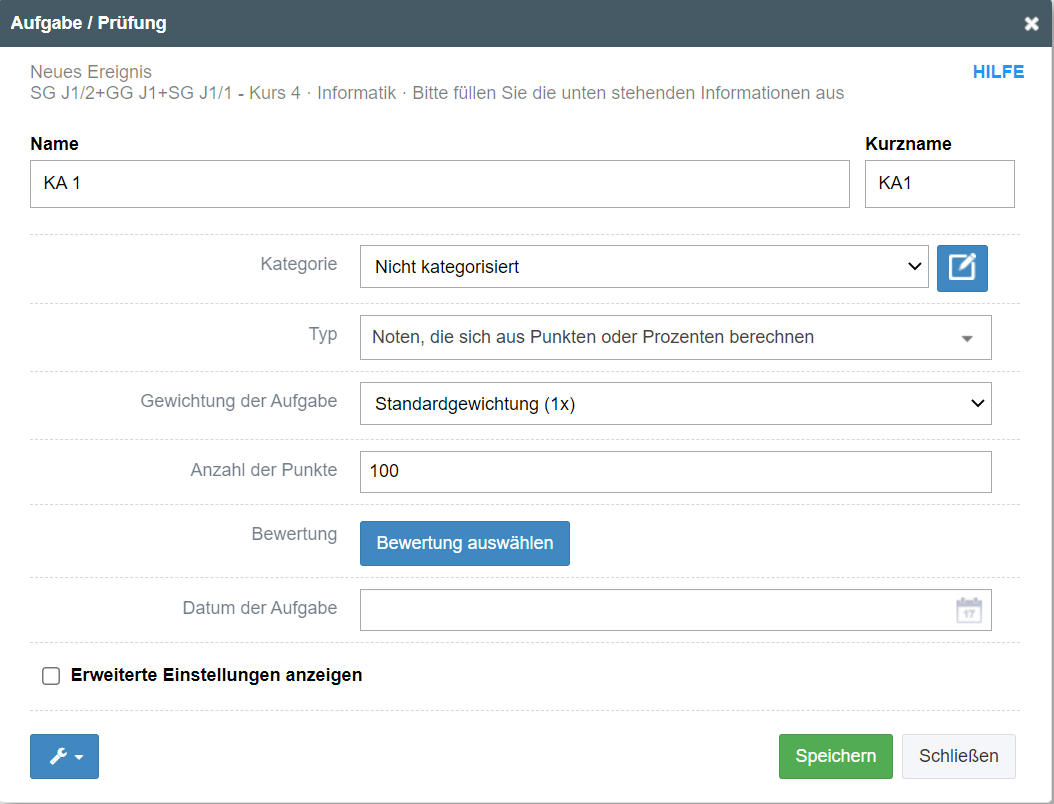Click the edit category pencil icon

[x=962, y=268]
